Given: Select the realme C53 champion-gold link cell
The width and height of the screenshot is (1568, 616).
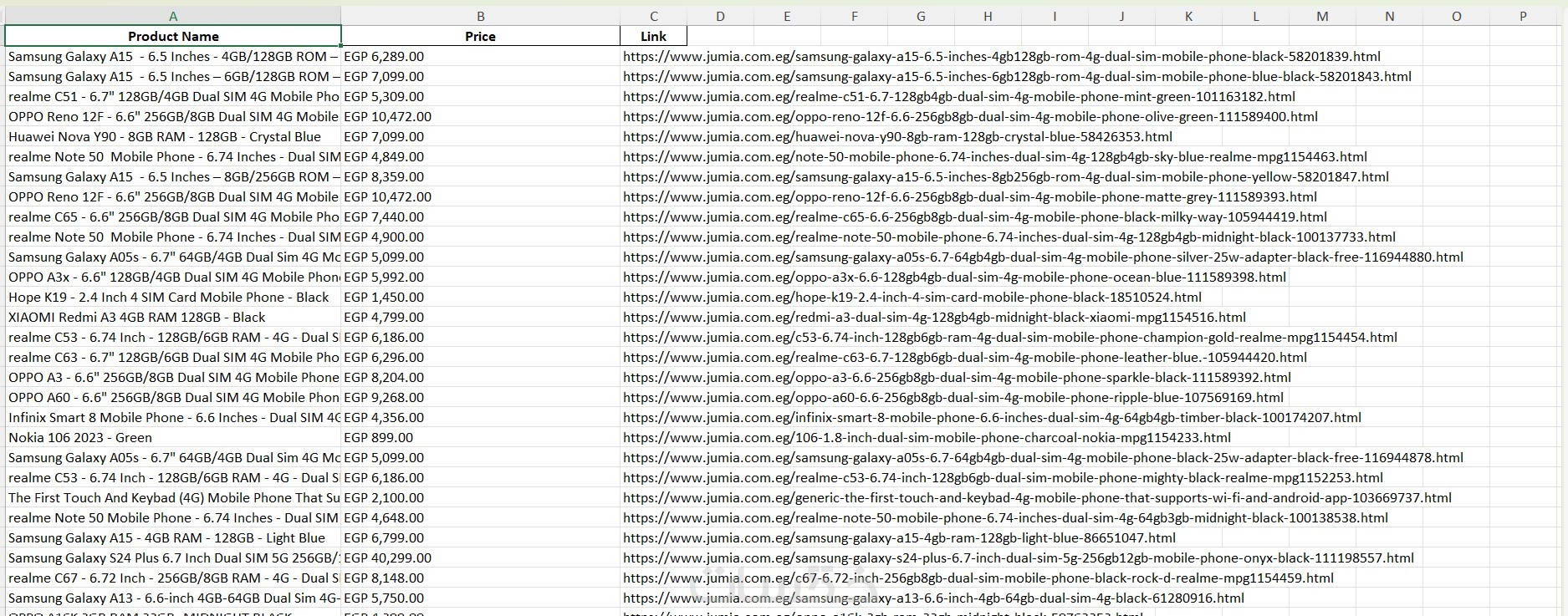Looking at the screenshot, I should 1010,337.
